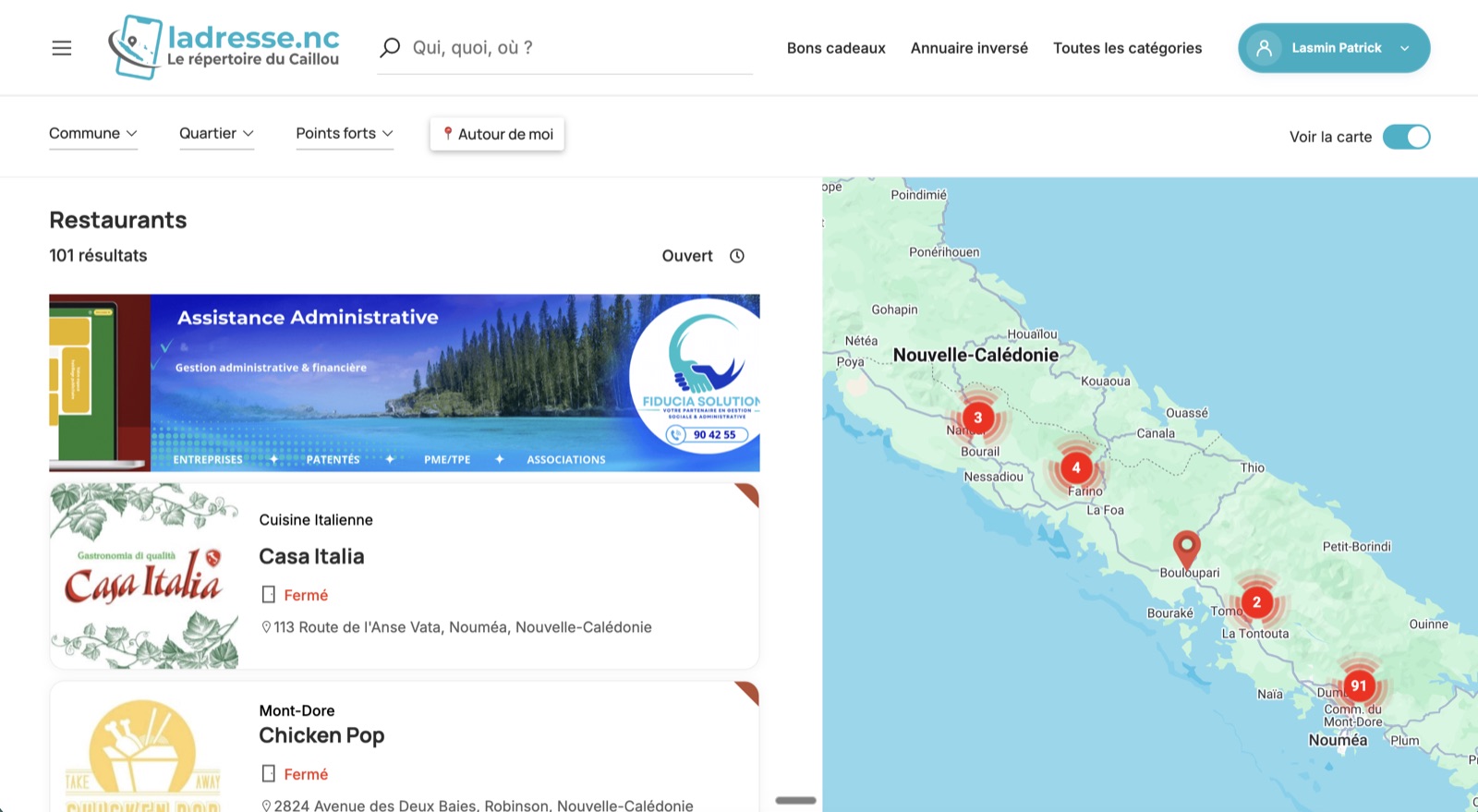The image size is (1478, 812).
Task: Click the Casa Italia corner ribbon
Action: tap(749, 493)
